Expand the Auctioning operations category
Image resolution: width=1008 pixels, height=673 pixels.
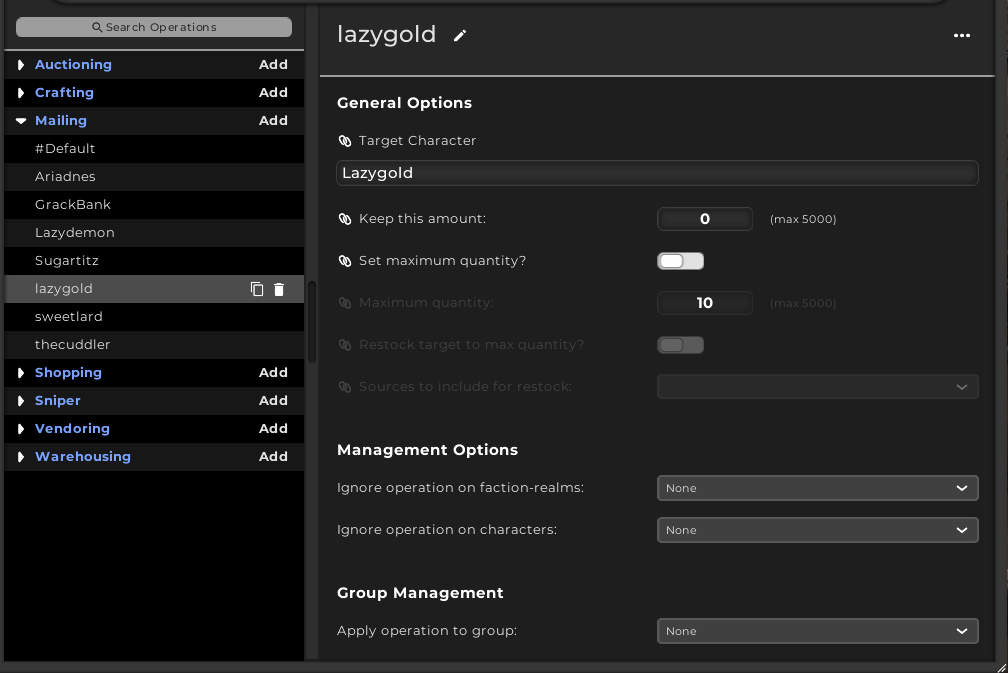click(21, 65)
